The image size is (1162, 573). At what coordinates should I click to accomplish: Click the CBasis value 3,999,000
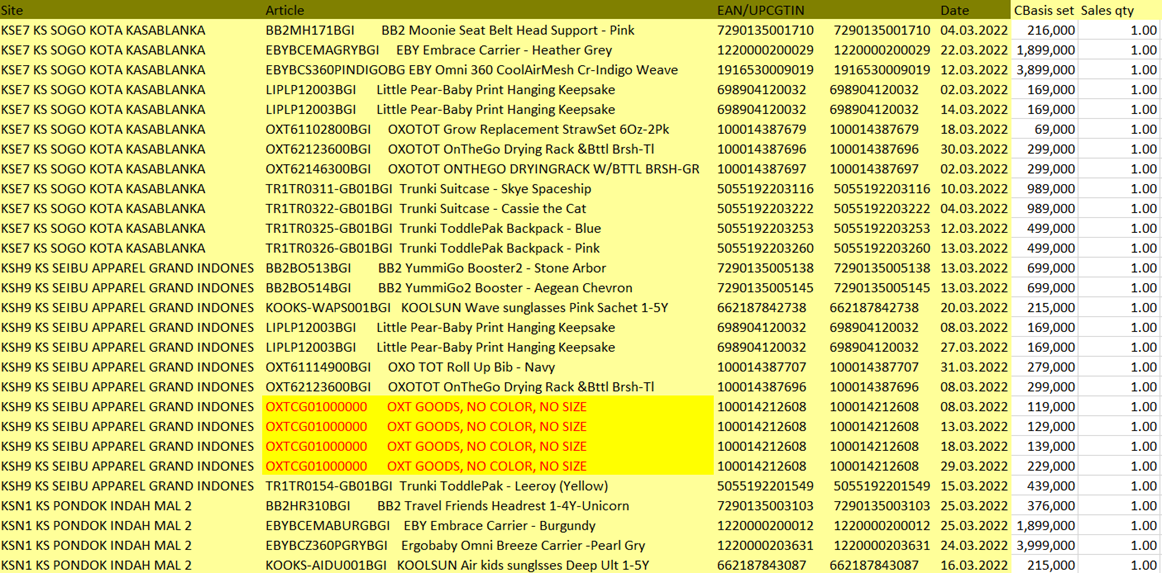[x=1046, y=546]
